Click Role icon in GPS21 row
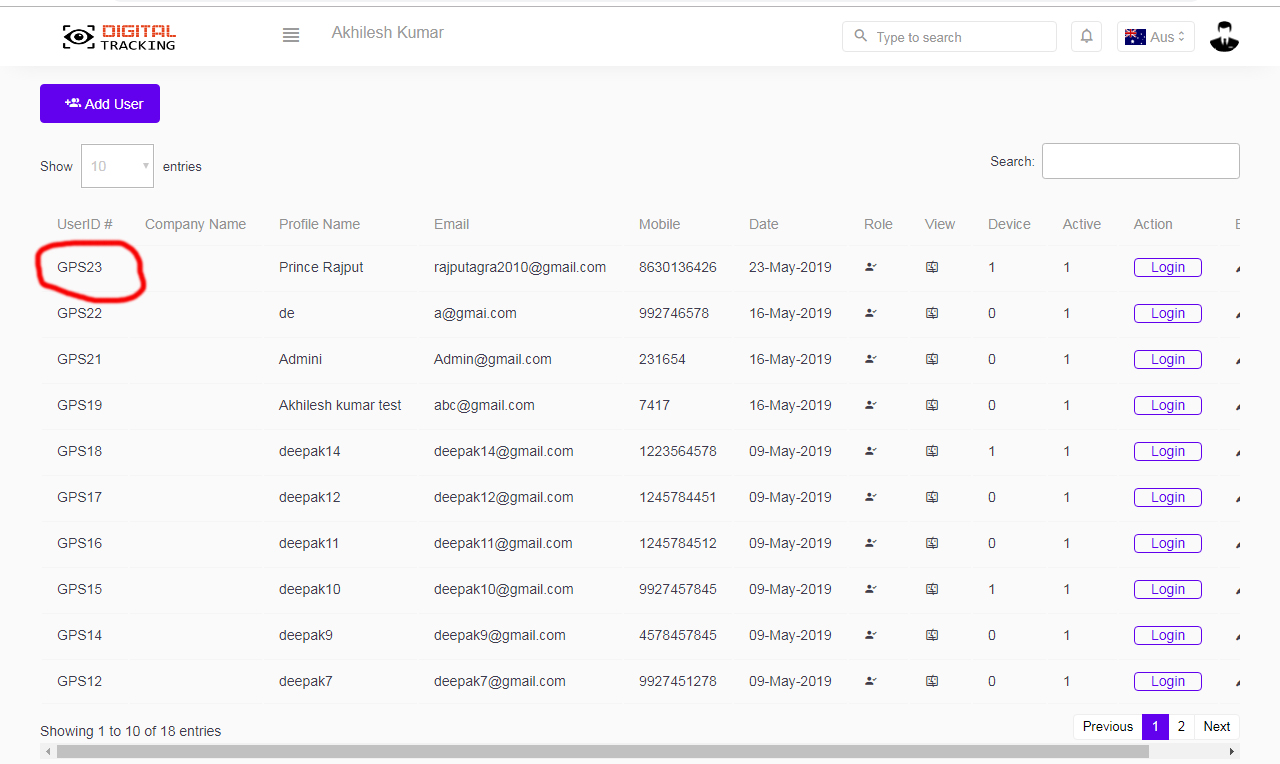Viewport: 1280px width, 764px height. coord(871,359)
